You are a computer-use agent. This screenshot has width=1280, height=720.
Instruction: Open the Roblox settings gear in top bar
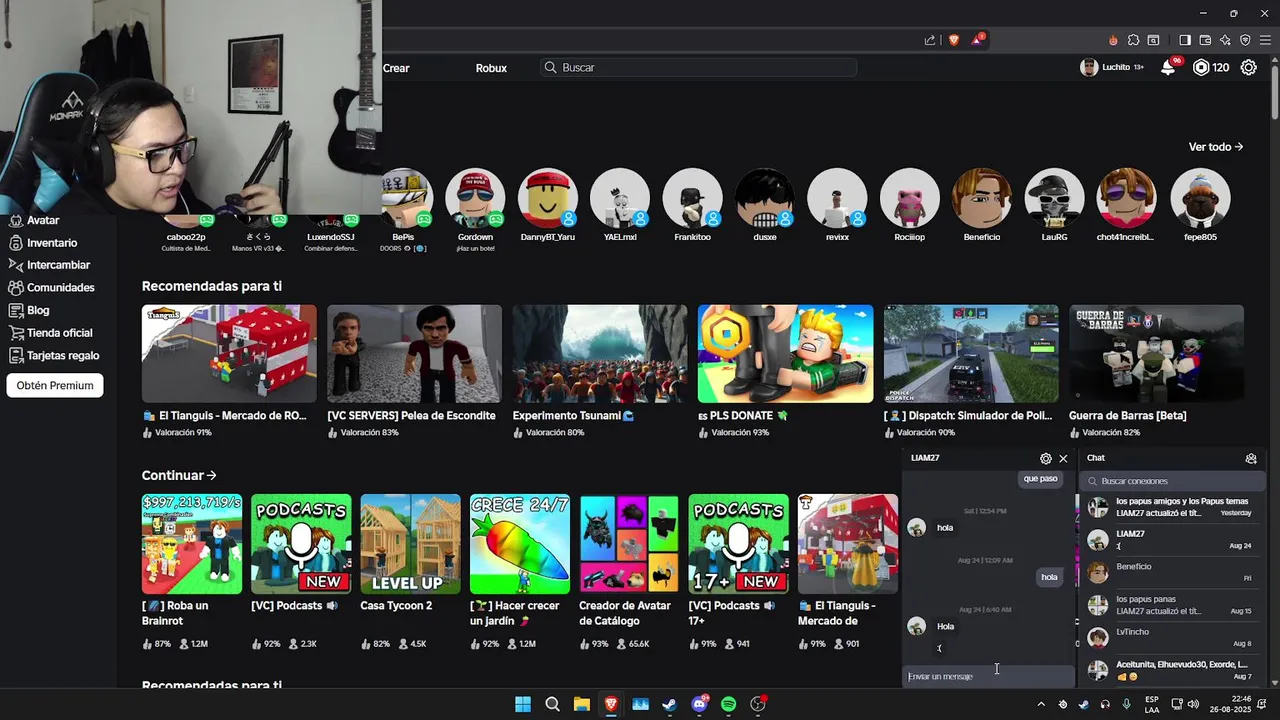point(1249,68)
